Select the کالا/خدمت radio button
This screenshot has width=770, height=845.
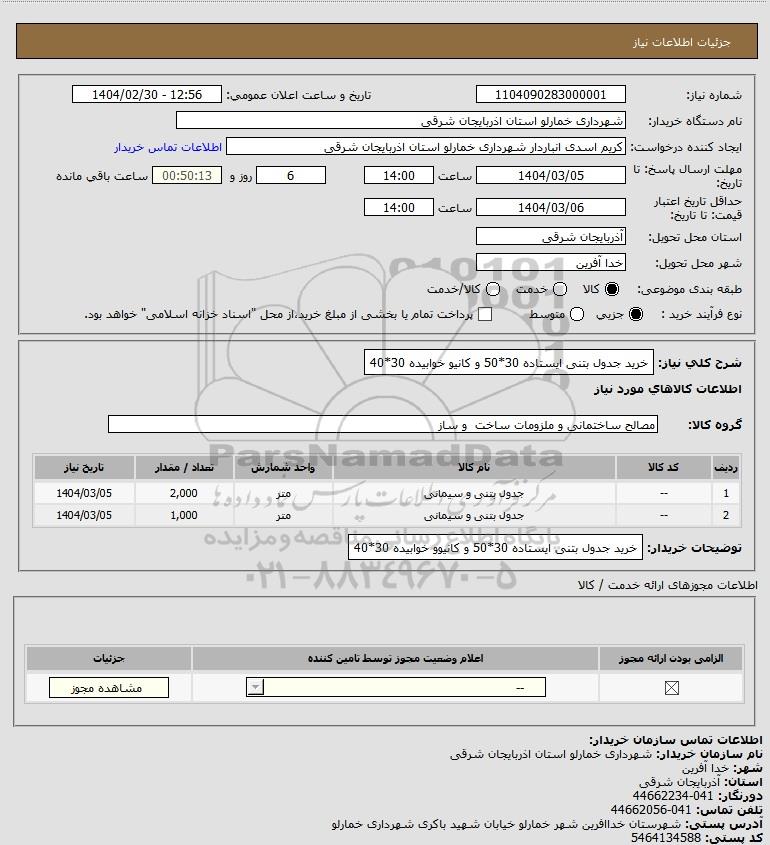(x=492, y=289)
